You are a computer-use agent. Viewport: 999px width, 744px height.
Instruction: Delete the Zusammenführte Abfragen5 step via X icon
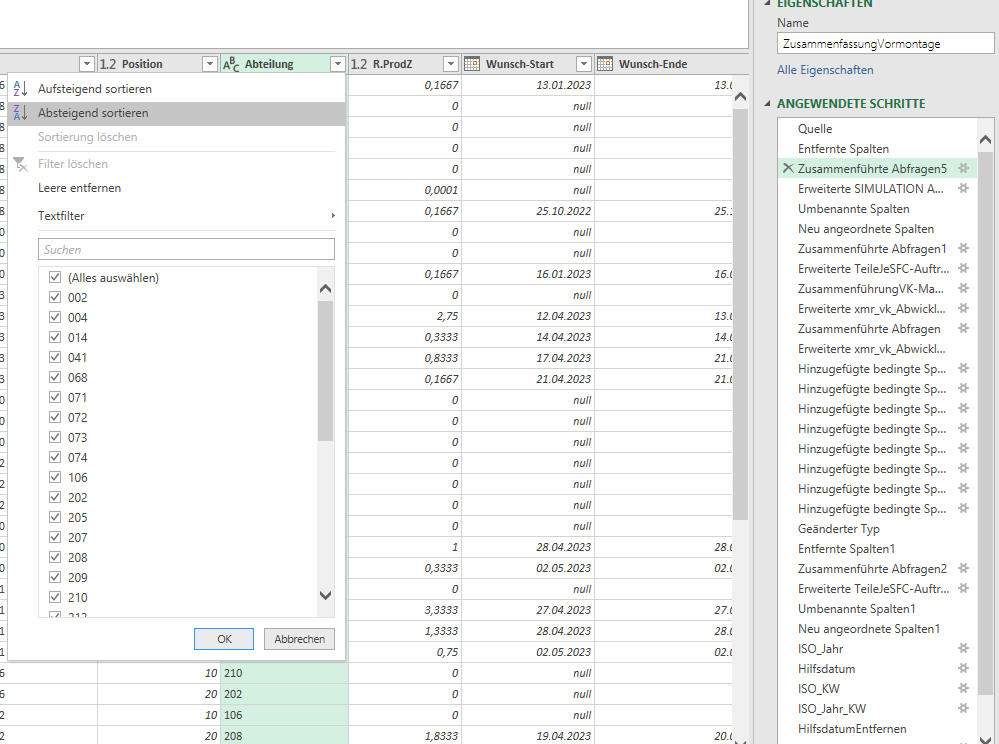pyautogui.click(x=788, y=168)
